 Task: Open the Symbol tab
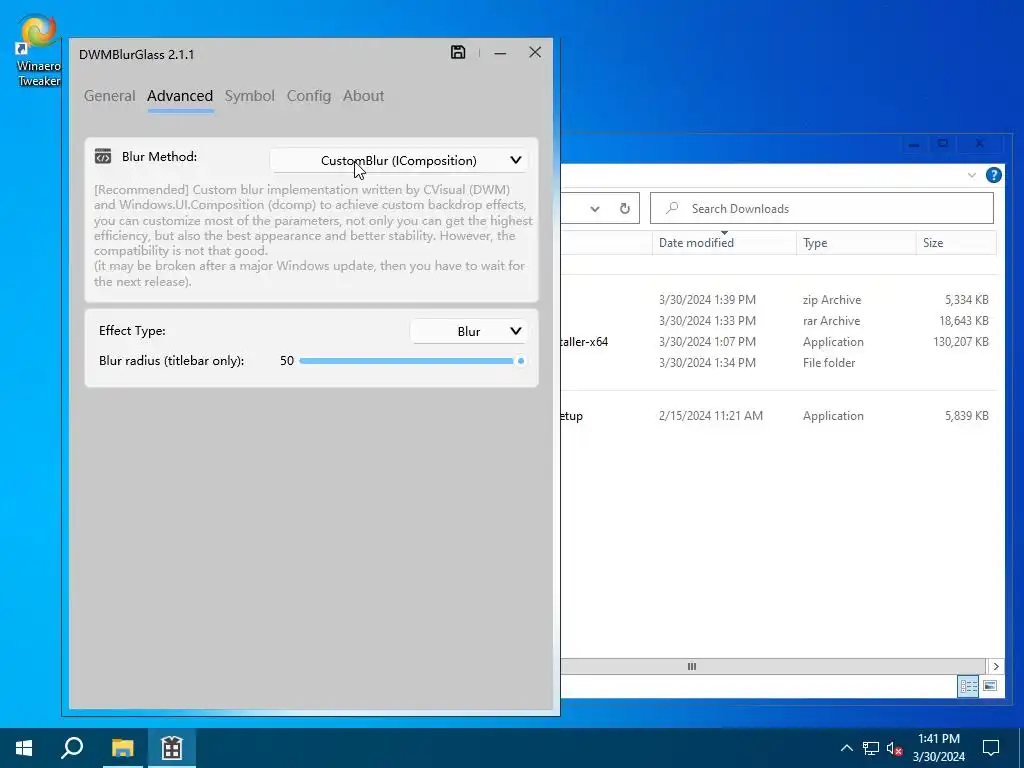(249, 96)
